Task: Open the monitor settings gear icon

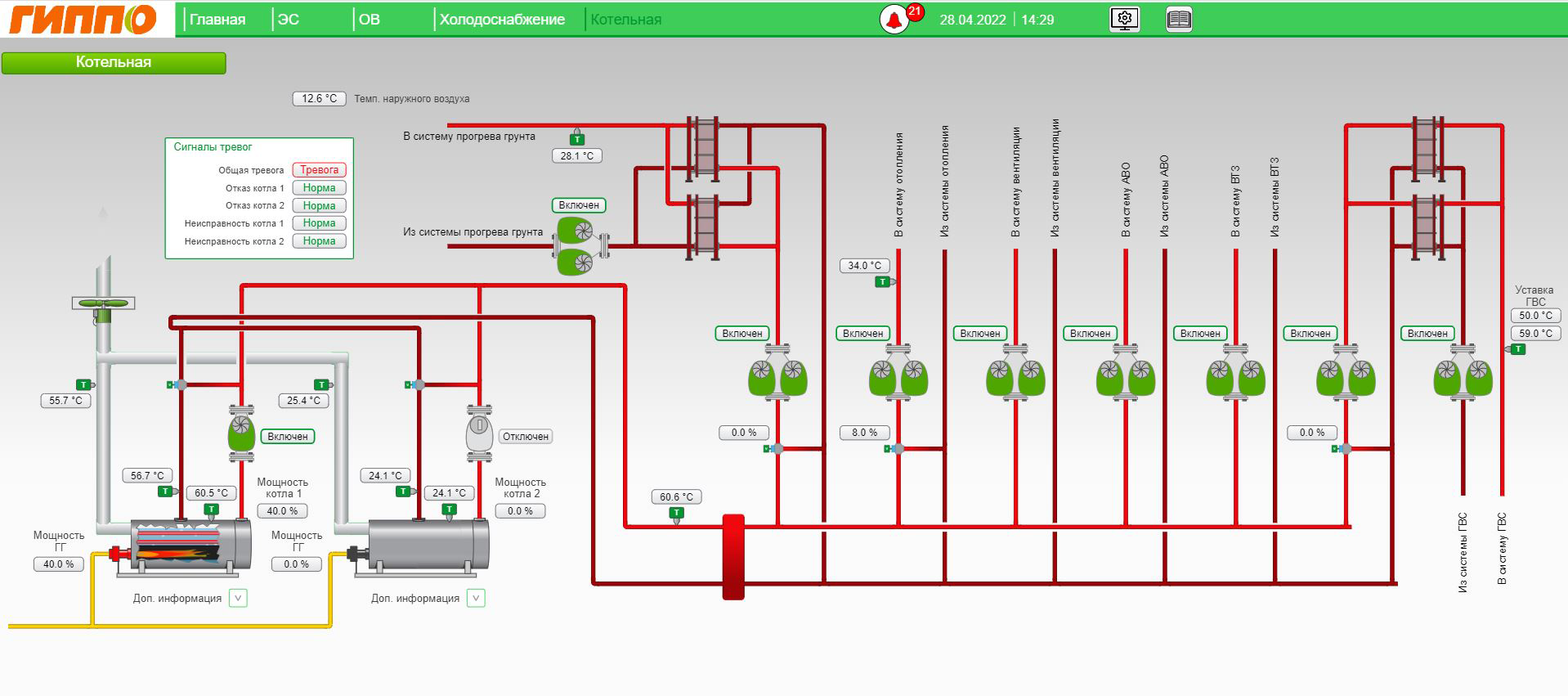Action: [x=1124, y=19]
